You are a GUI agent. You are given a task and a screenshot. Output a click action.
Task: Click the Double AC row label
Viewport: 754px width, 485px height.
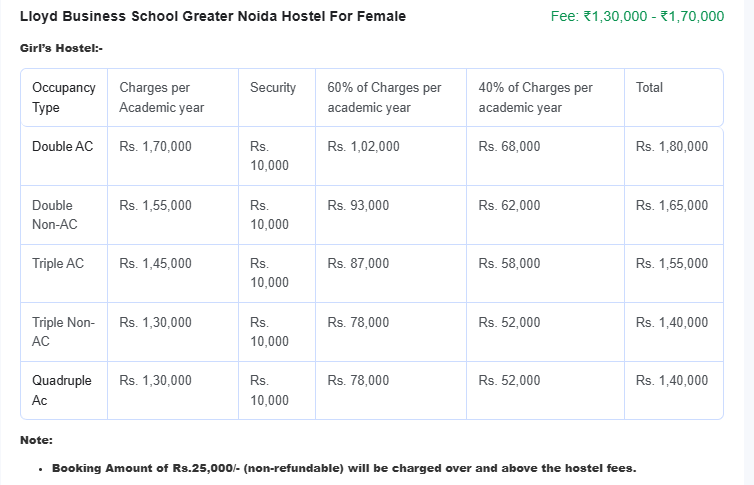coord(62,146)
